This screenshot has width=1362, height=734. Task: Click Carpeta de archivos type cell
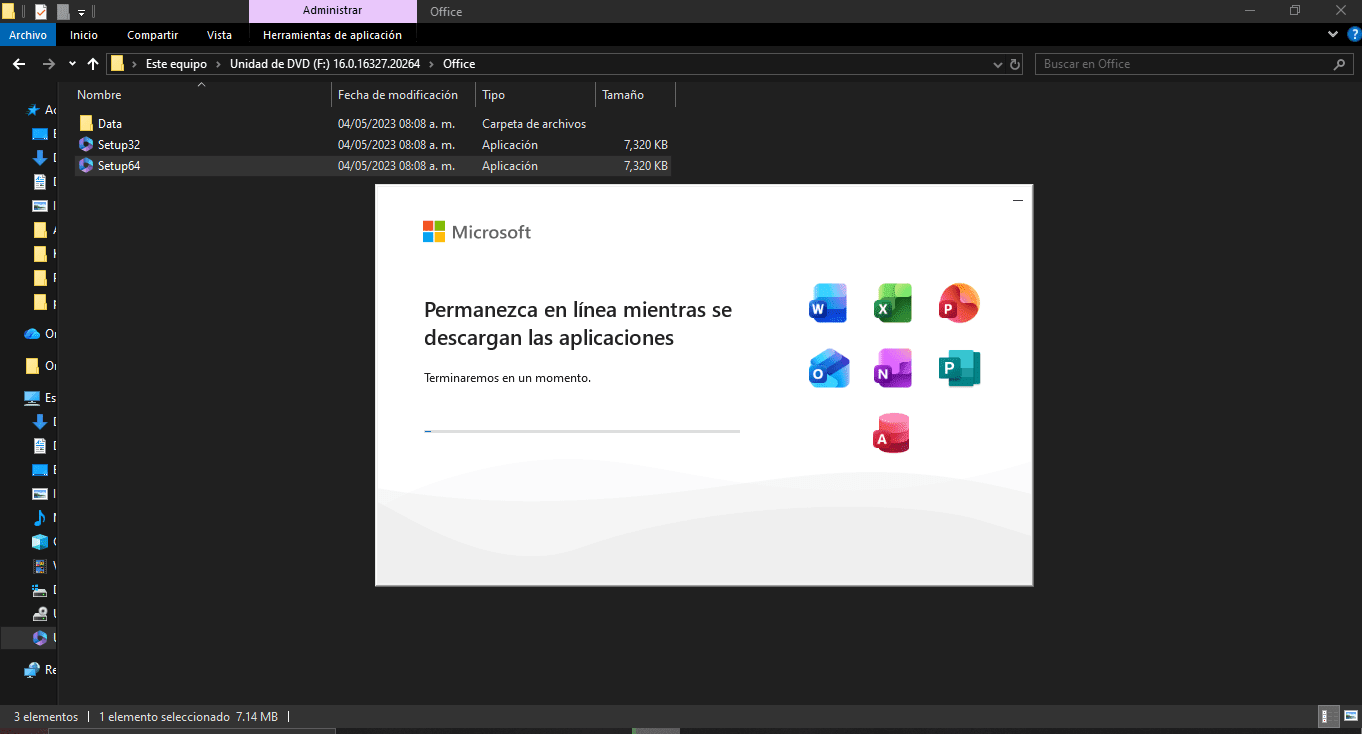tap(534, 124)
